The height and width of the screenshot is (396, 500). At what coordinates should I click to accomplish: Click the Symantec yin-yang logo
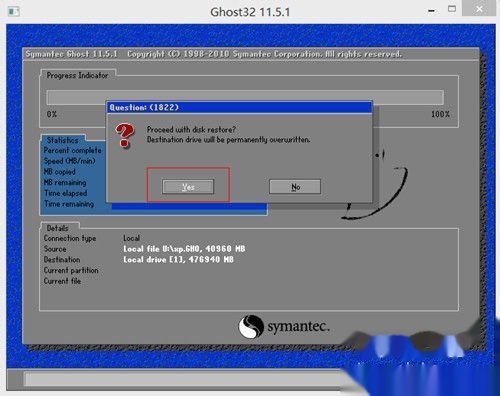pyautogui.click(x=251, y=327)
